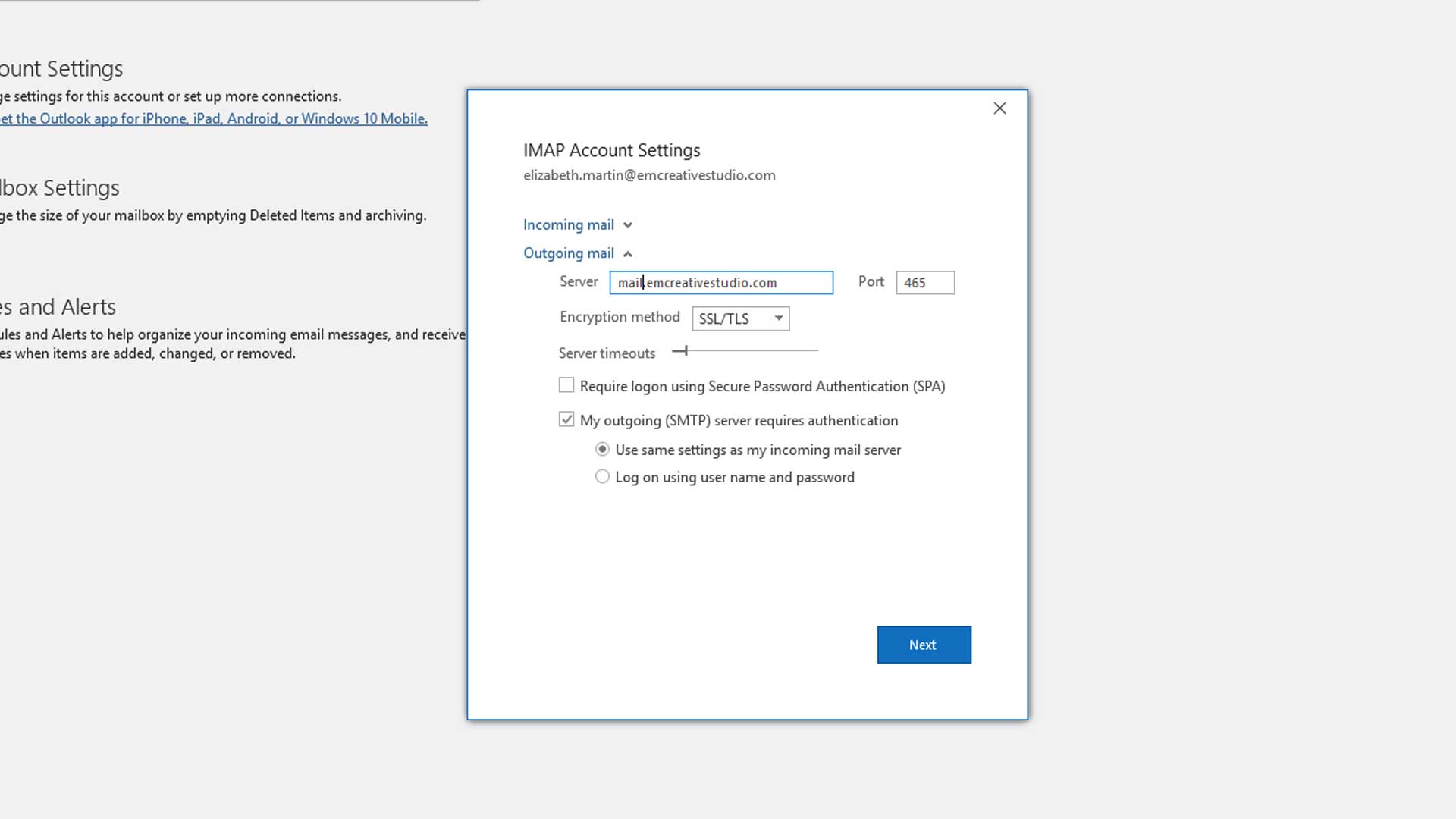The width and height of the screenshot is (1456, 819).
Task: Expand the Incoming mail section
Action: [578, 225]
